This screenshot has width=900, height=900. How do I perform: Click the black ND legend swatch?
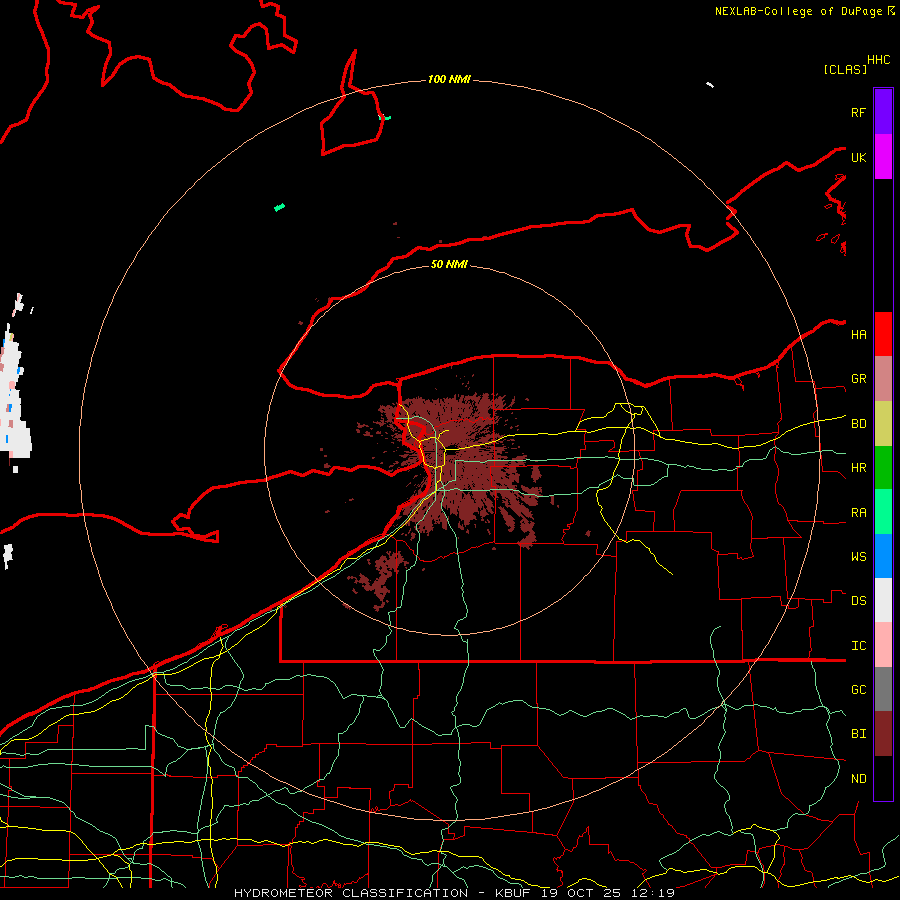pos(883,778)
